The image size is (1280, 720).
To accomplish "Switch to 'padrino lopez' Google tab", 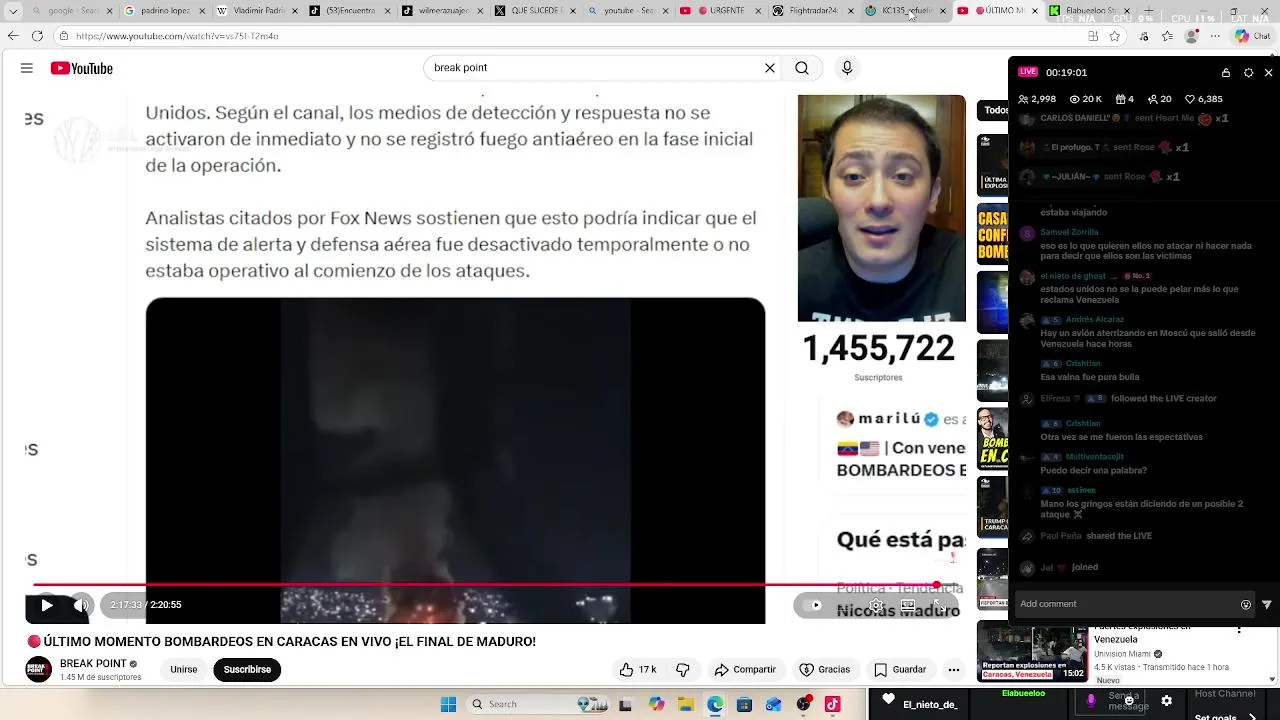I will [x=165, y=11].
